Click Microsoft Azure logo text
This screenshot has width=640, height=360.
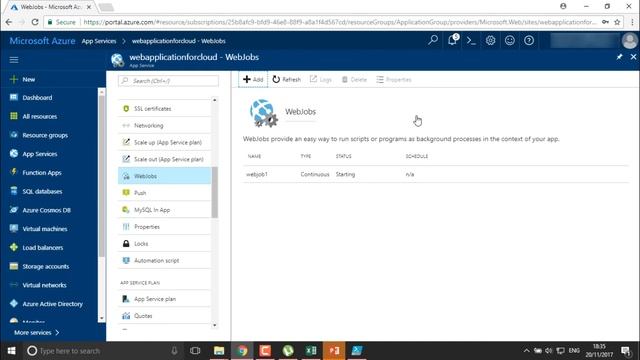[x=42, y=41]
